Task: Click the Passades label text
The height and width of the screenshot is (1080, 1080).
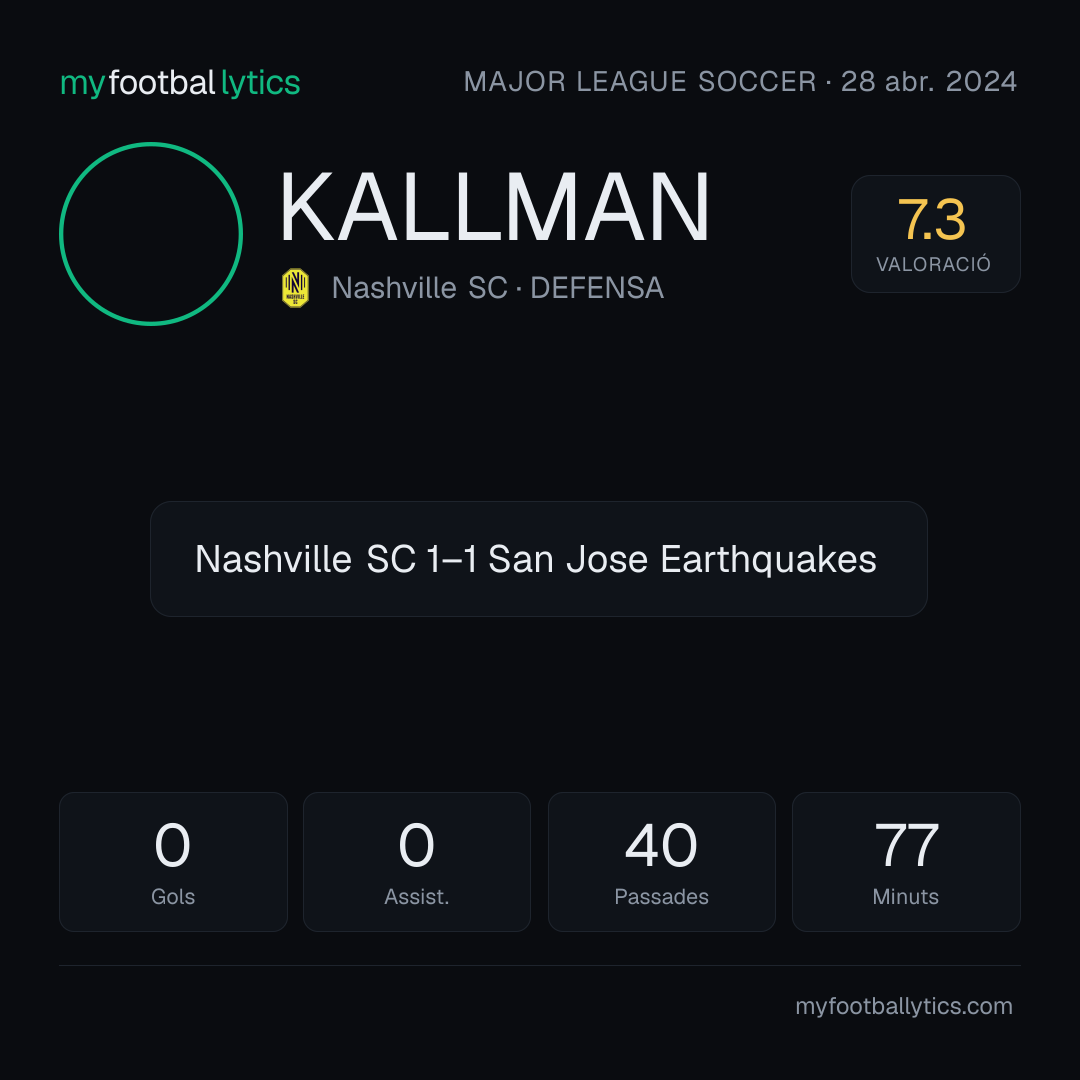Action: (x=661, y=897)
